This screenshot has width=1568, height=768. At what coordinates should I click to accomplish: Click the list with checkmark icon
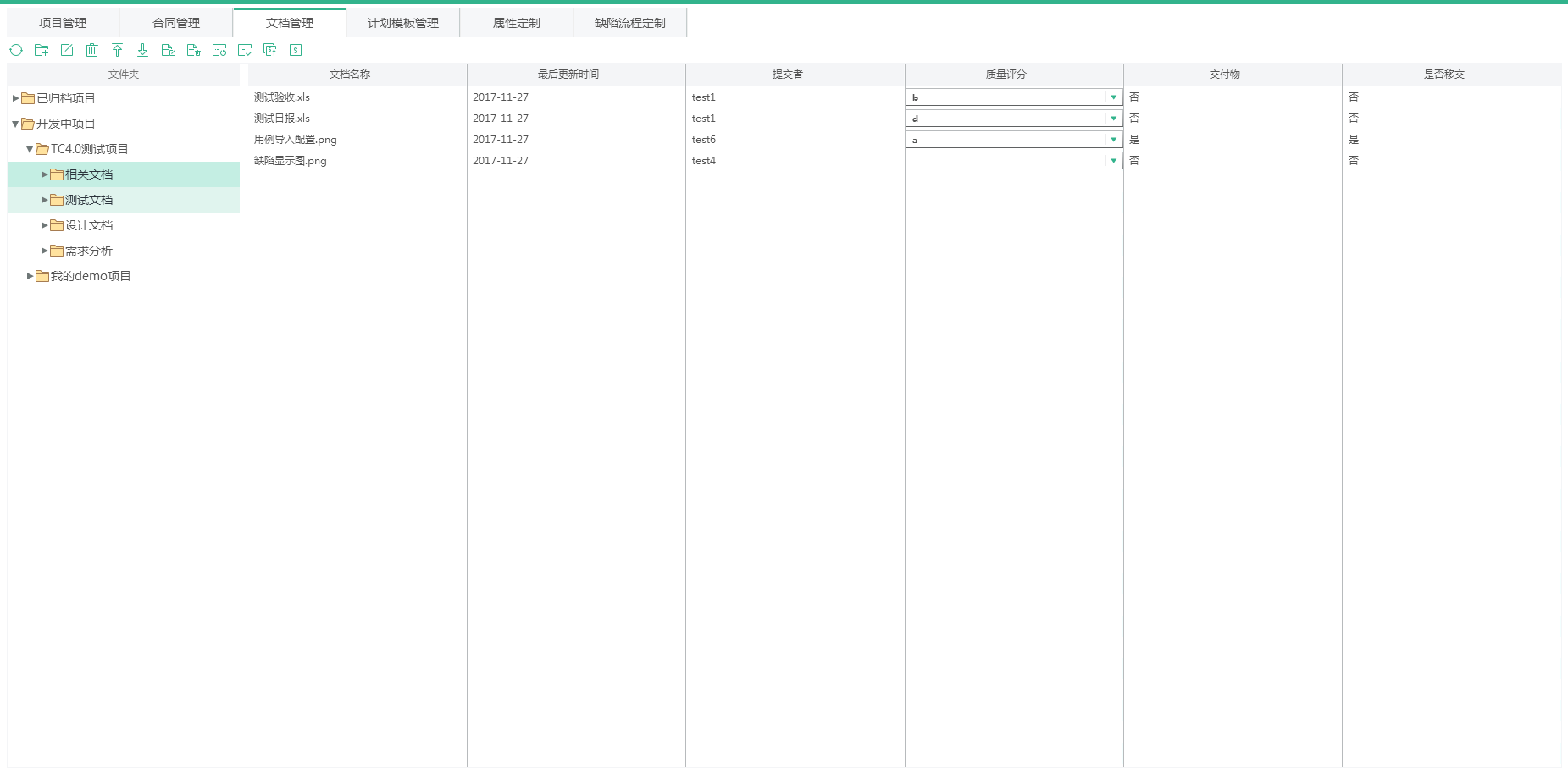click(245, 50)
